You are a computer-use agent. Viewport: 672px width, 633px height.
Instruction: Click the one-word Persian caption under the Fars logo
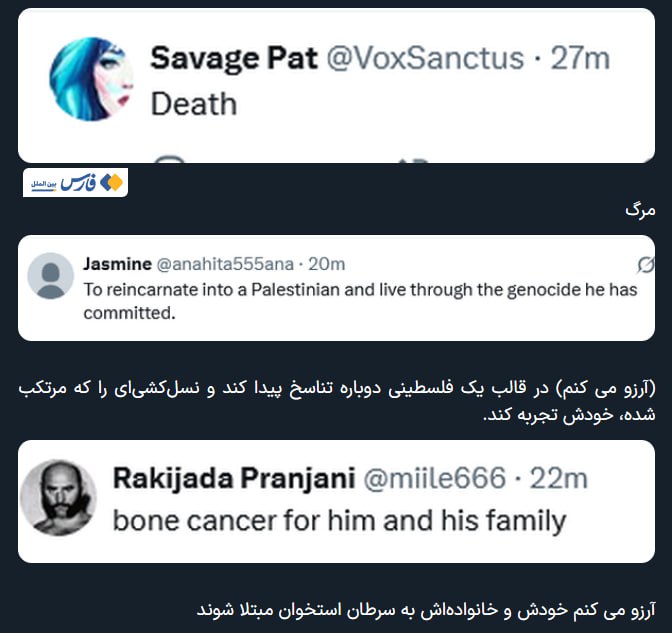click(x=638, y=210)
